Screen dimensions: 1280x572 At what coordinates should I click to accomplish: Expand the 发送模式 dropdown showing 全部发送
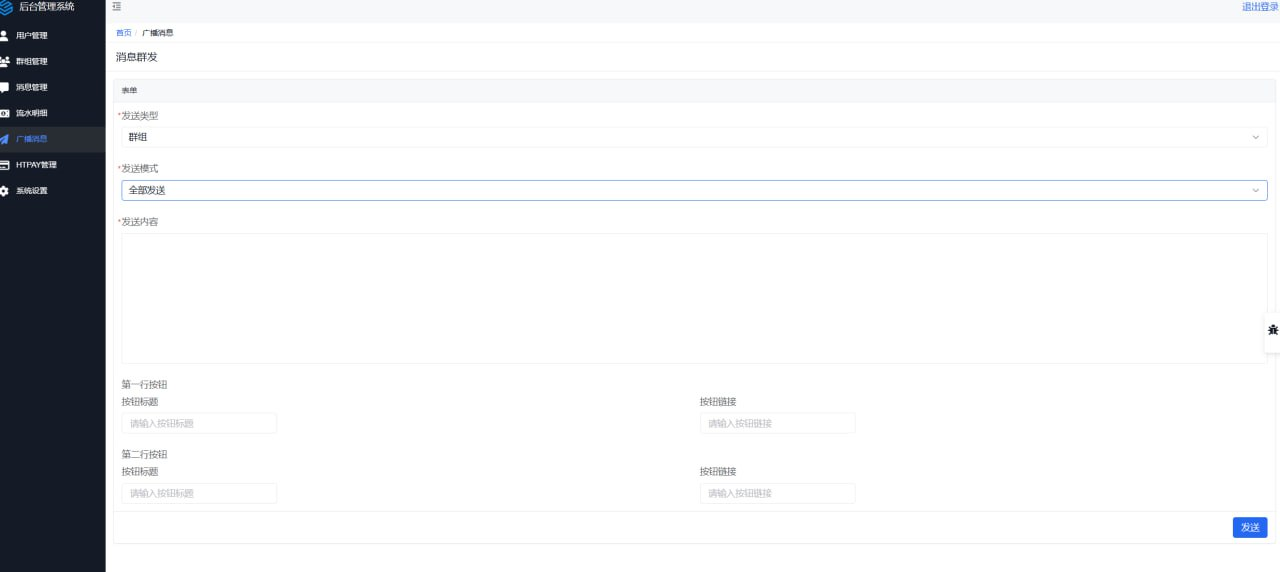[690, 190]
